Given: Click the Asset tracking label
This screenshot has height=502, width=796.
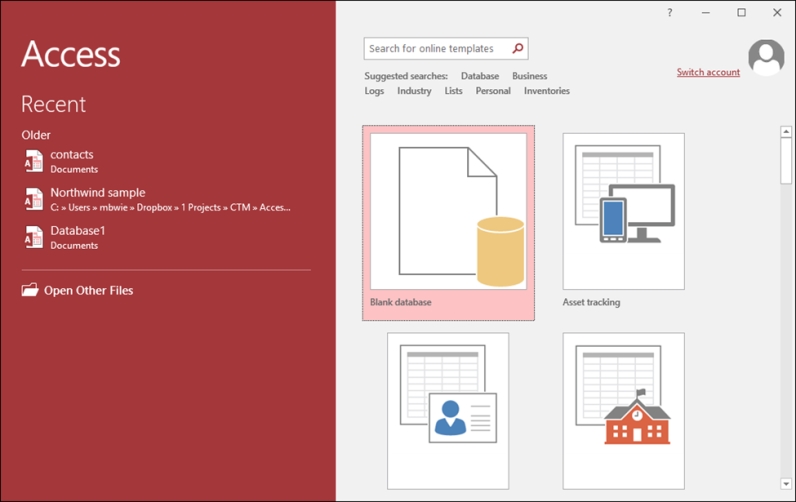Looking at the screenshot, I should point(591,302).
